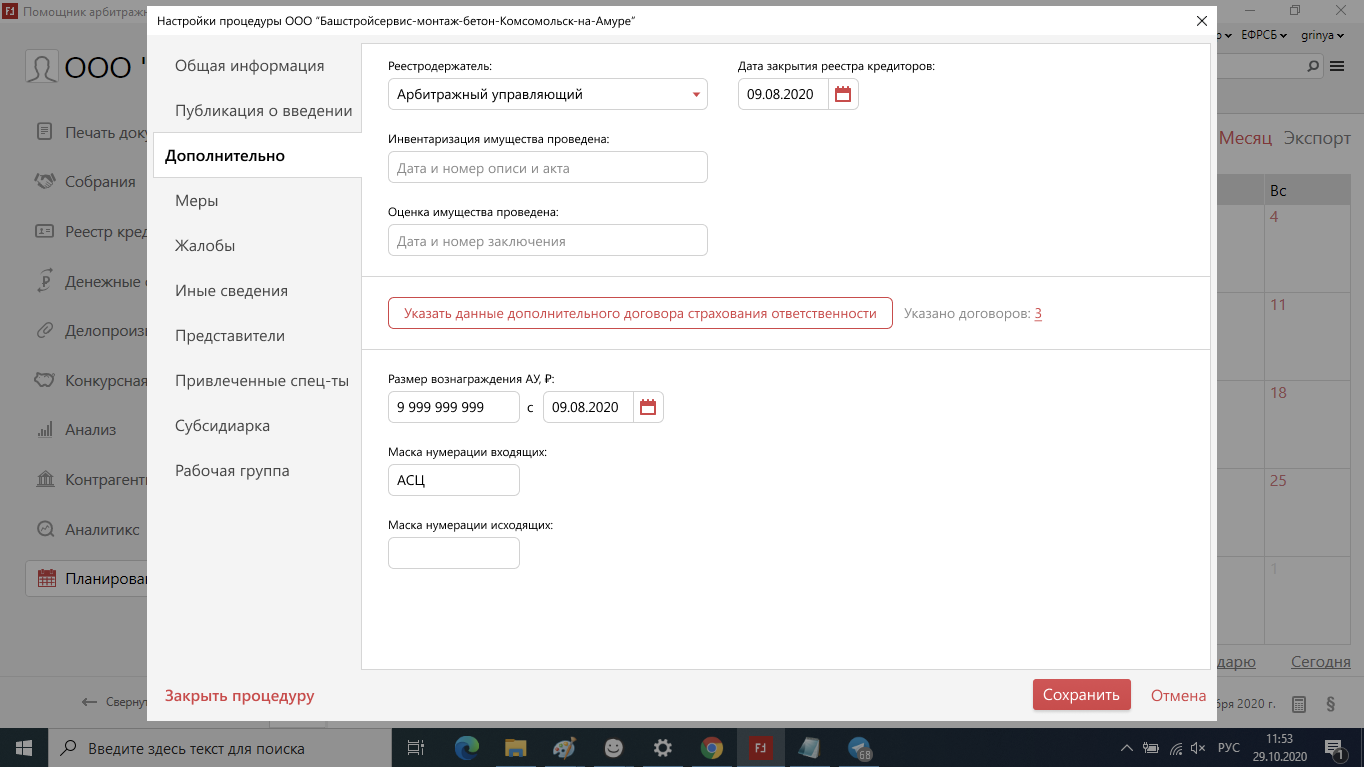Open calendar icon beside remuneration start date
The width and height of the screenshot is (1364, 767).
(648, 407)
